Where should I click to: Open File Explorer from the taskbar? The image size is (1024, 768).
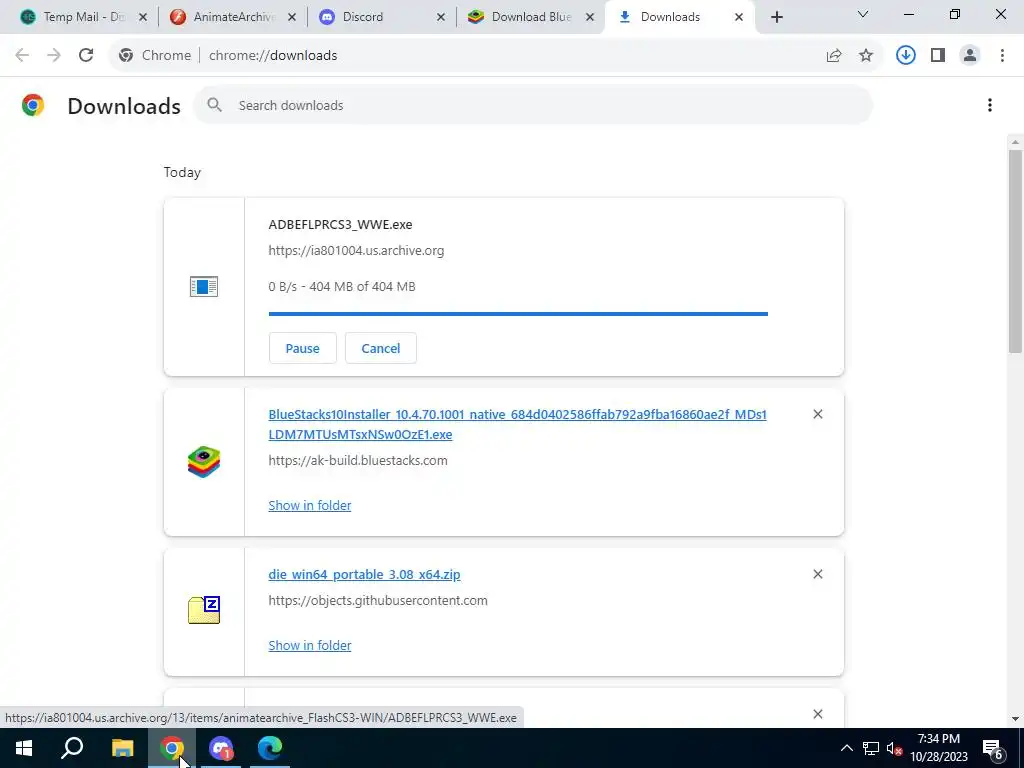point(122,748)
